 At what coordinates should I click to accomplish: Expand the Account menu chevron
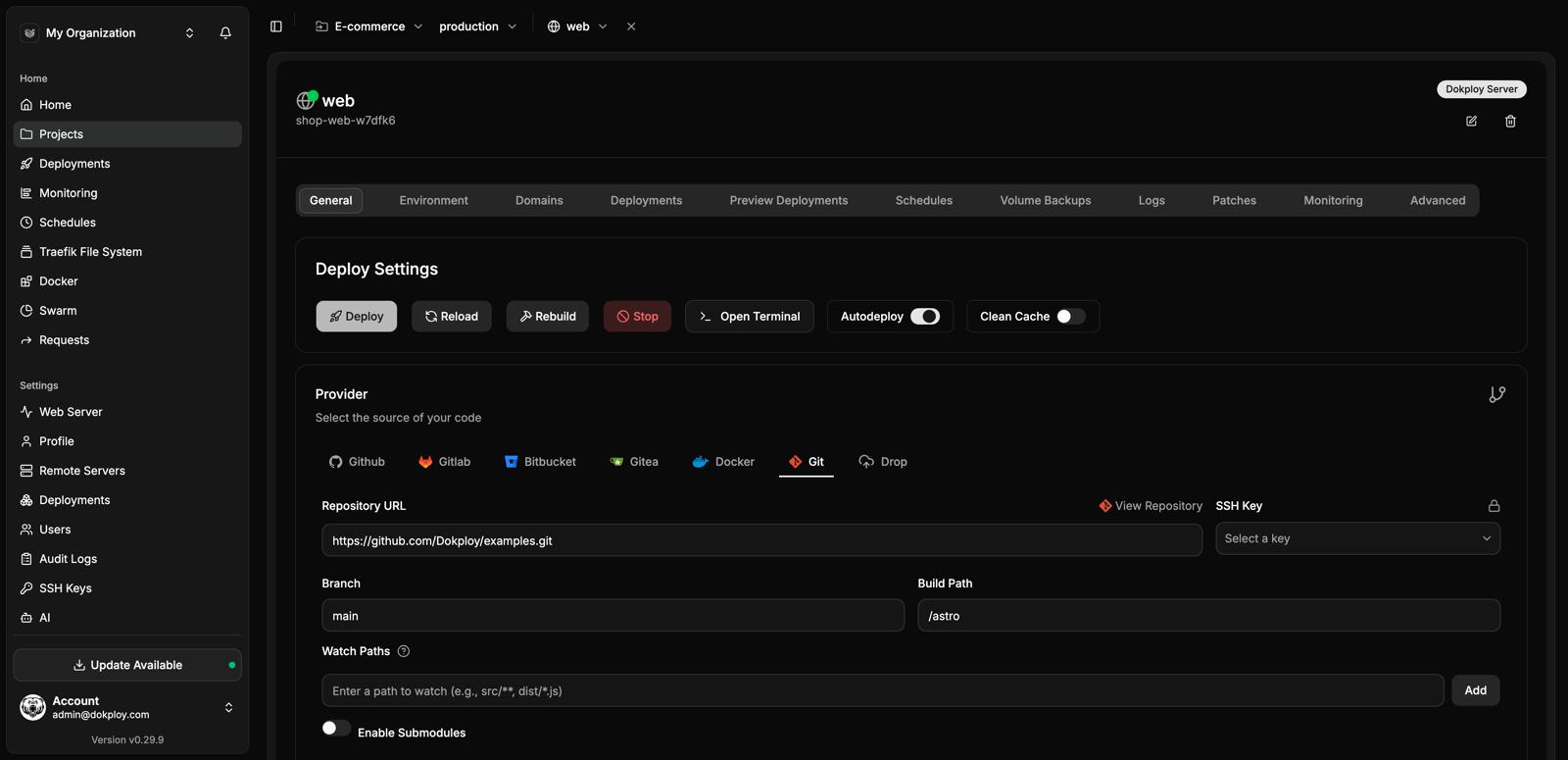click(x=228, y=707)
